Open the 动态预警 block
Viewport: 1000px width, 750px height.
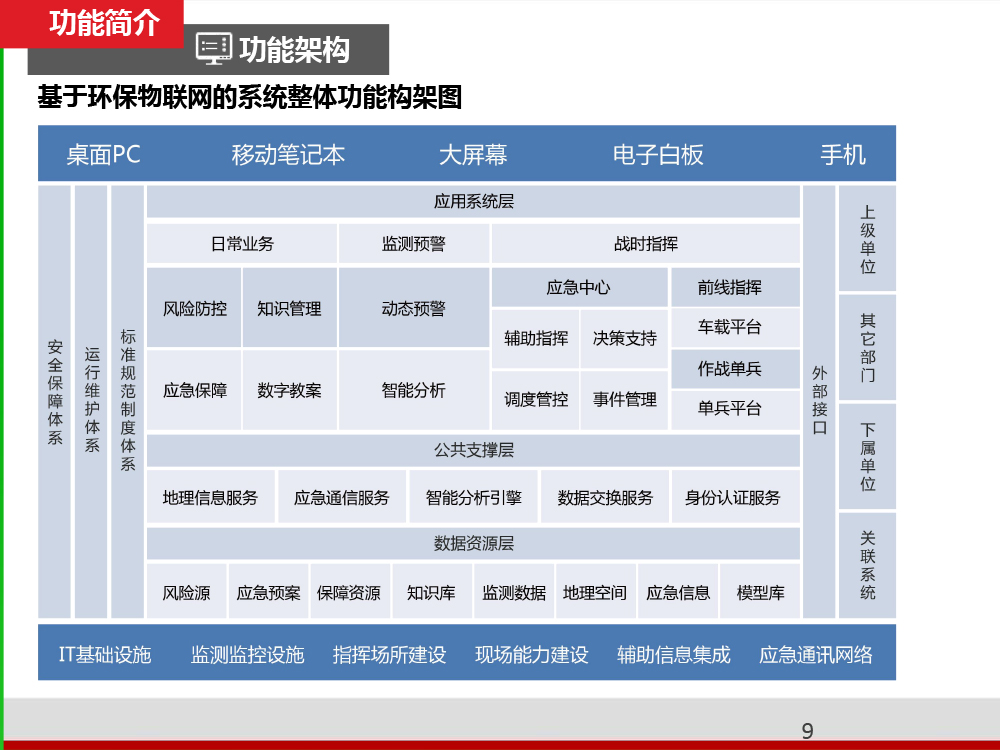[x=413, y=309]
